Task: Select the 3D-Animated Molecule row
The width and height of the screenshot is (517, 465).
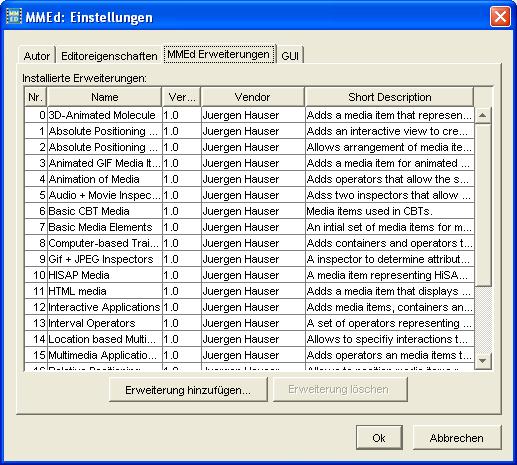Action: [x=249, y=115]
